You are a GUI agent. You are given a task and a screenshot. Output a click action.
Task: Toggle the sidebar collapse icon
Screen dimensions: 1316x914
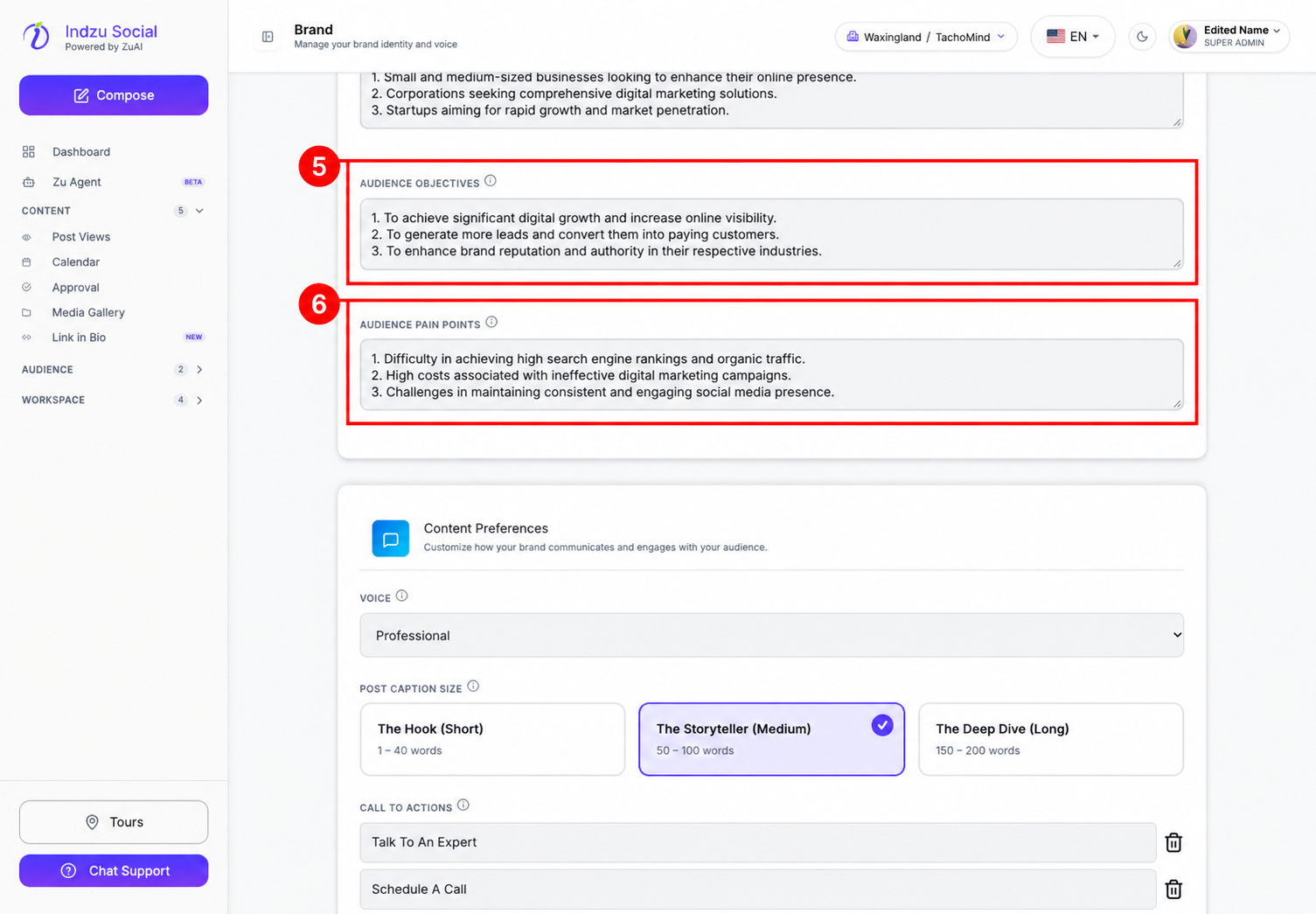[268, 37]
